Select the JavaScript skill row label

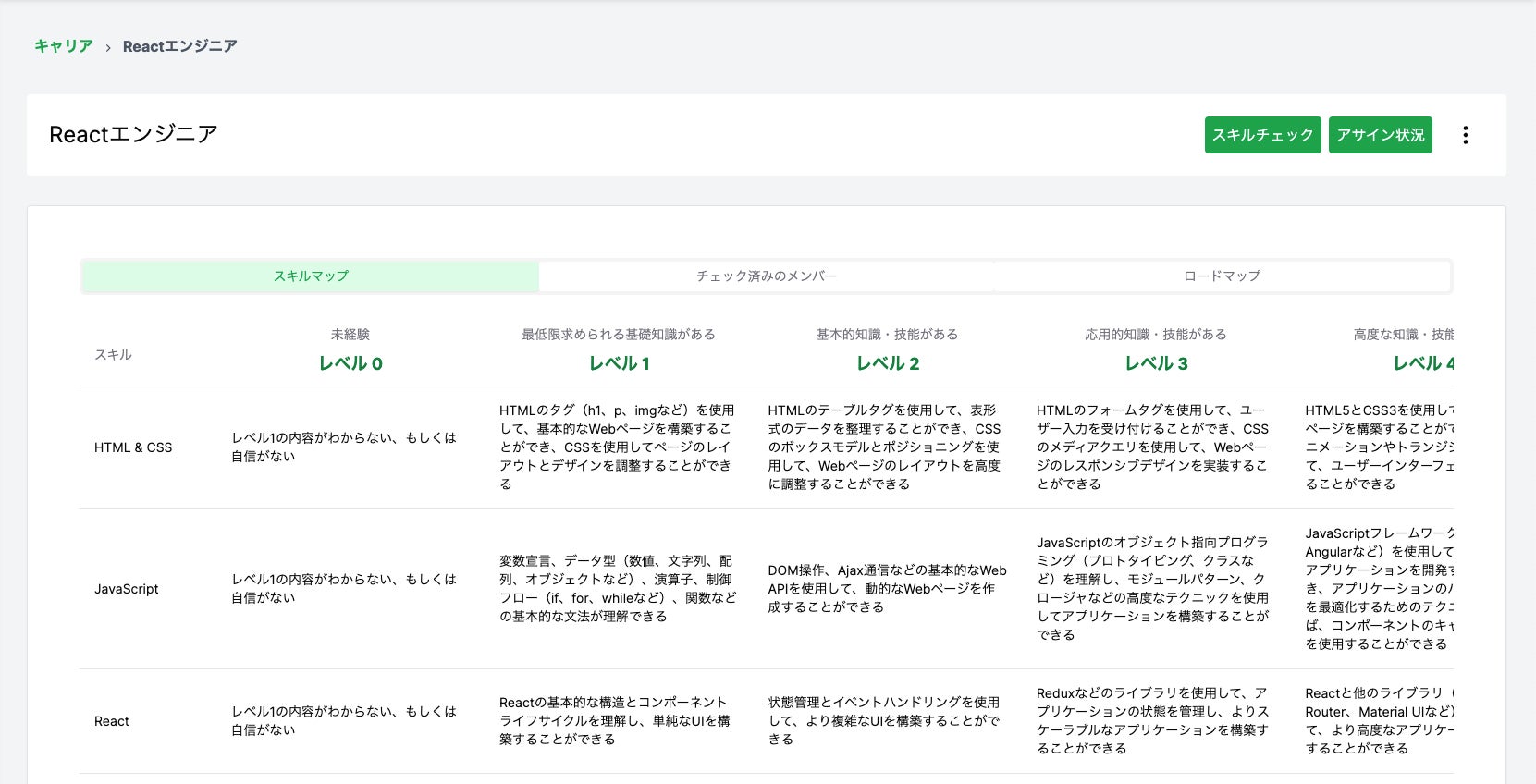(x=127, y=589)
